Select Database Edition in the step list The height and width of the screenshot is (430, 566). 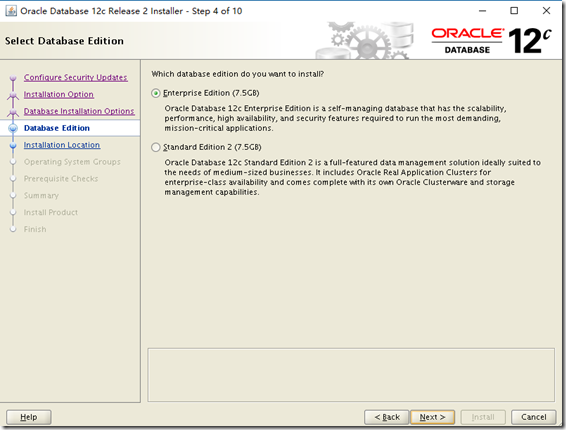click(57, 128)
